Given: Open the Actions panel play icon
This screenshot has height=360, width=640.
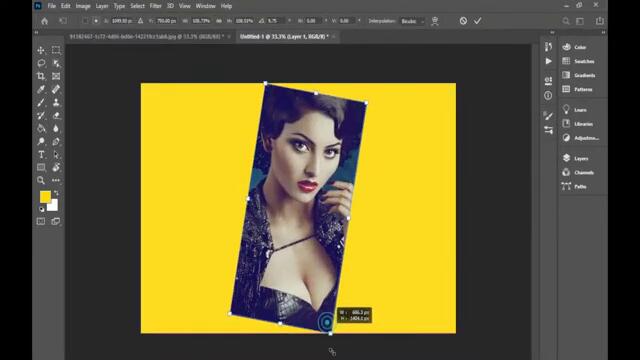Looking at the screenshot, I should pyautogui.click(x=548, y=61).
